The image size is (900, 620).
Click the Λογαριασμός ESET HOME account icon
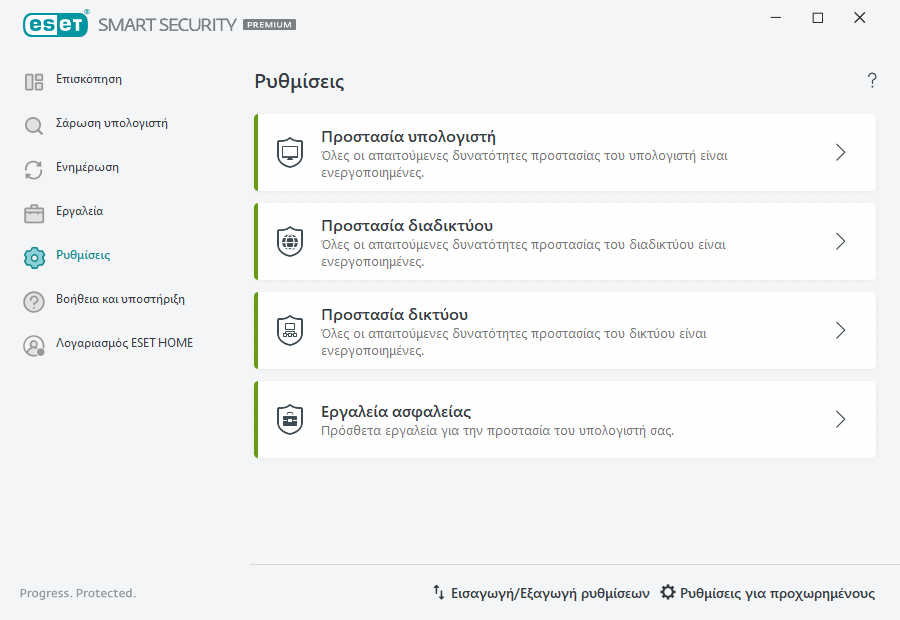click(x=33, y=343)
